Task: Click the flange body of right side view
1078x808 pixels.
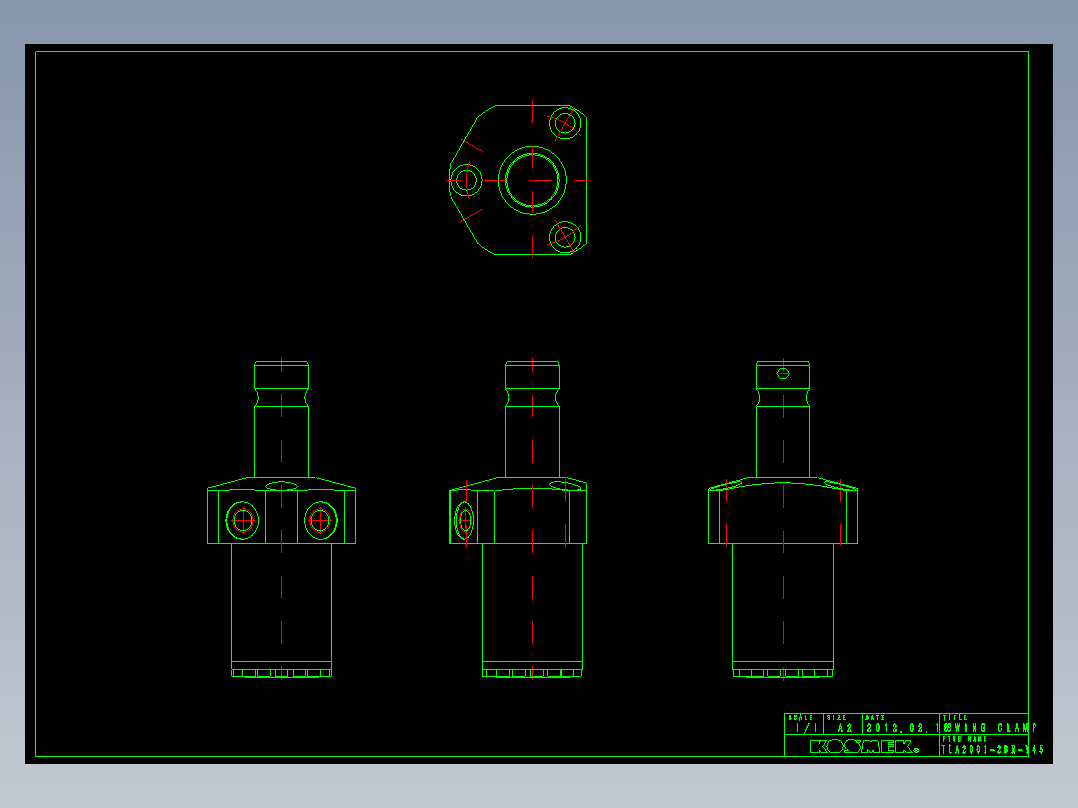Action: pos(783,512)
